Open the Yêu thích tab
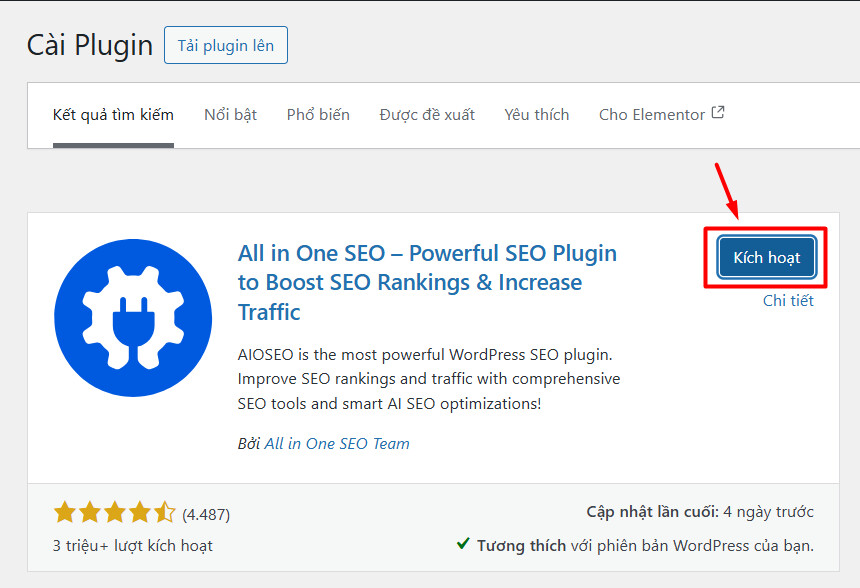The height and width of the screenshot is (588, 860). pos(537,115)
